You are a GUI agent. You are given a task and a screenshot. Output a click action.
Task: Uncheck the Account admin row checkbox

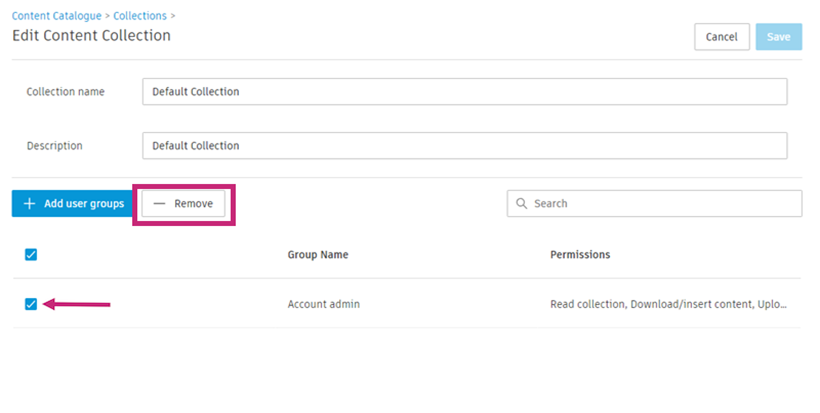[31, 304]
